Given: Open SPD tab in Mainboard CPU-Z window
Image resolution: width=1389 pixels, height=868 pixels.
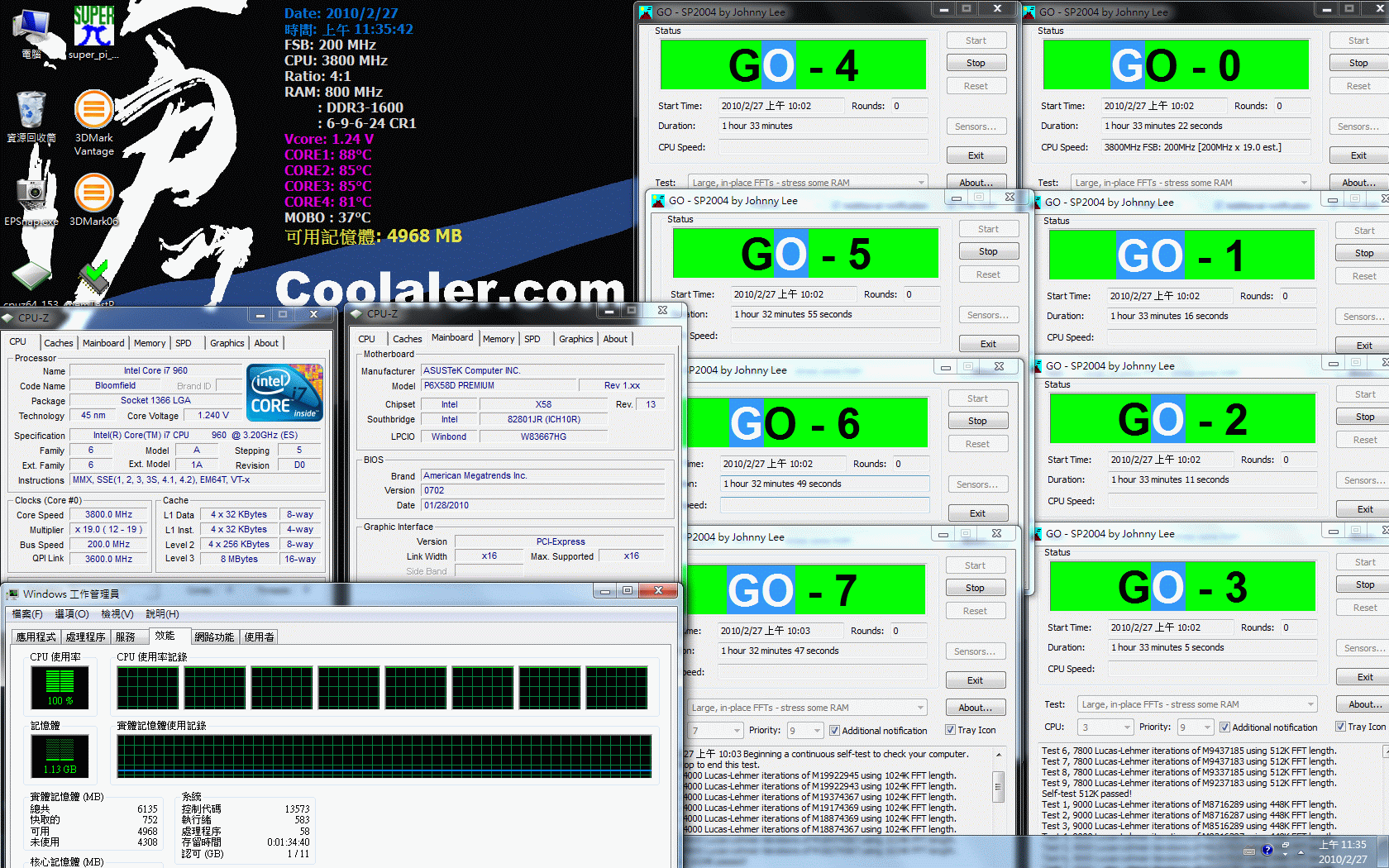Looking at the screenshot, I should point(532,339).
